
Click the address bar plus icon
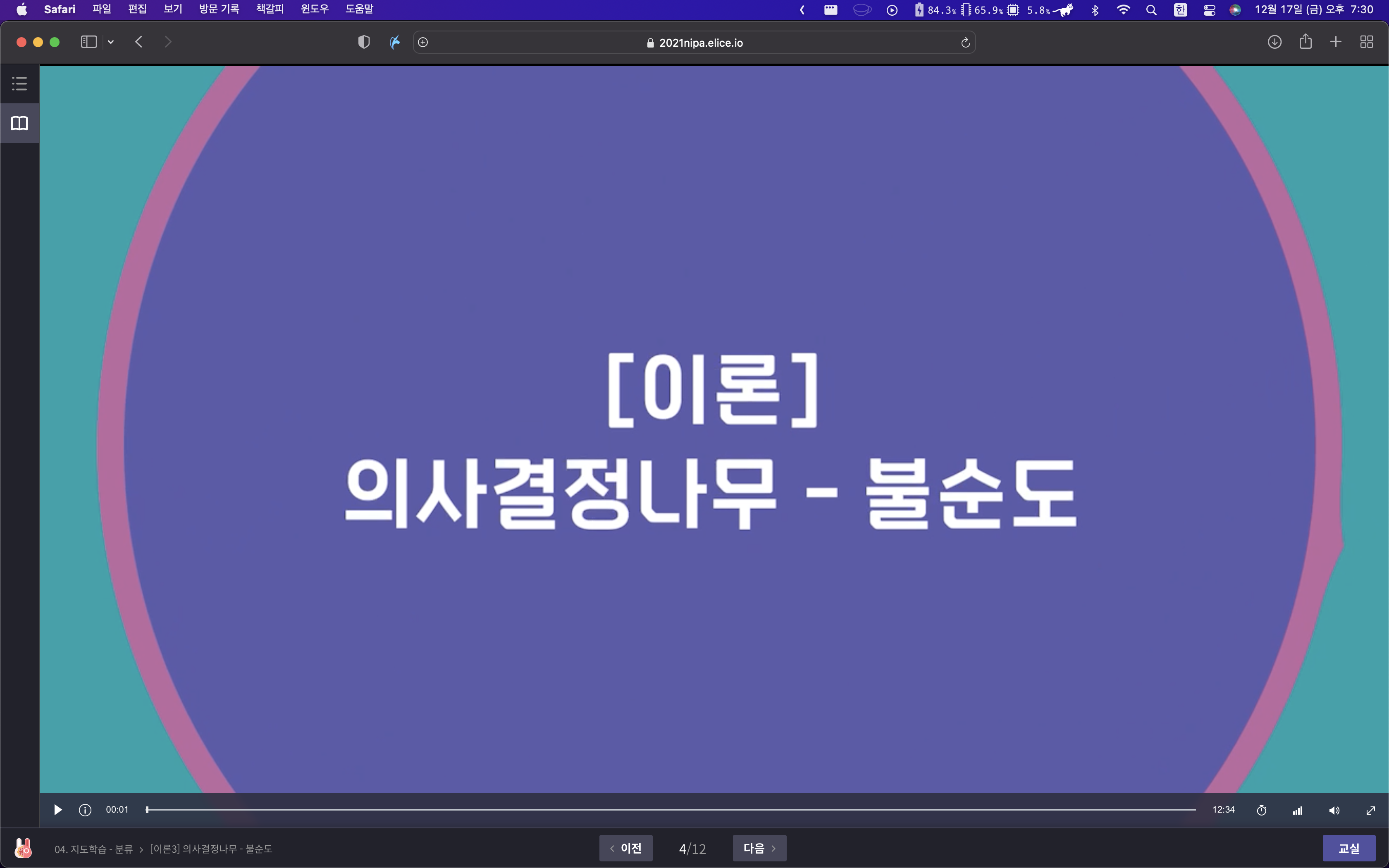click(423, 42)
